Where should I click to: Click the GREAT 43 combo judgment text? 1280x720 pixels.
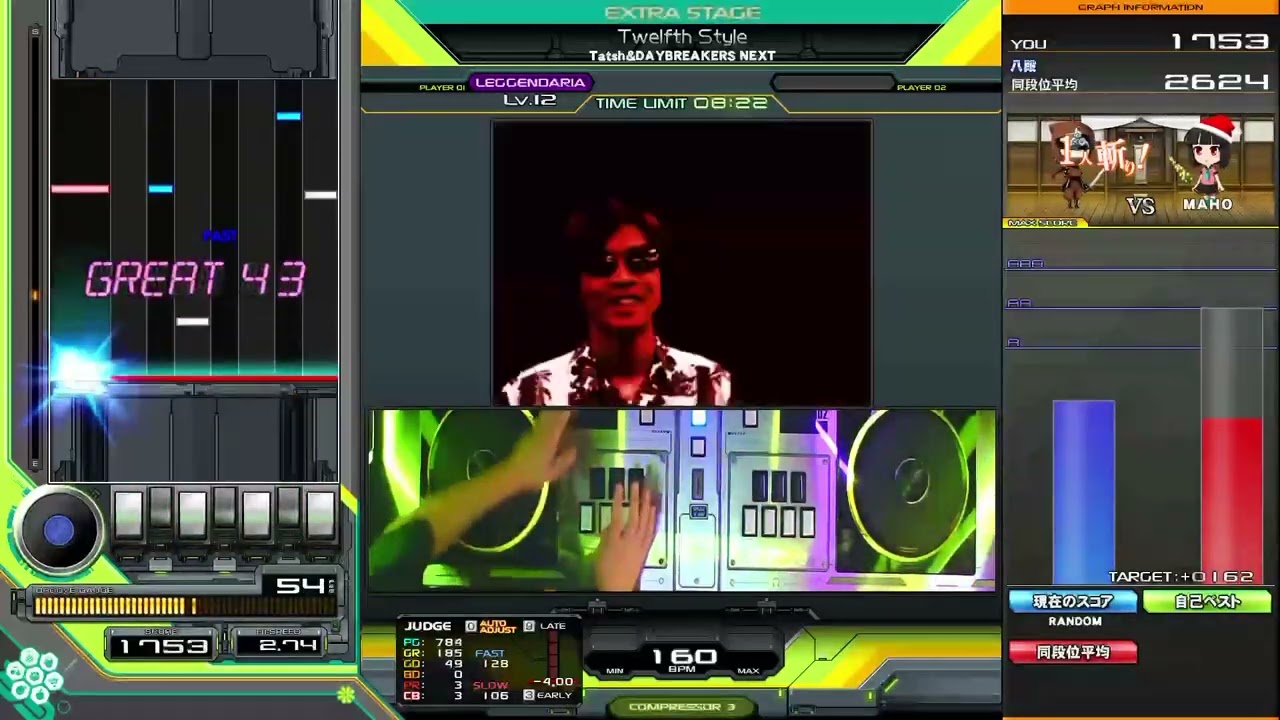pos(195,279)
